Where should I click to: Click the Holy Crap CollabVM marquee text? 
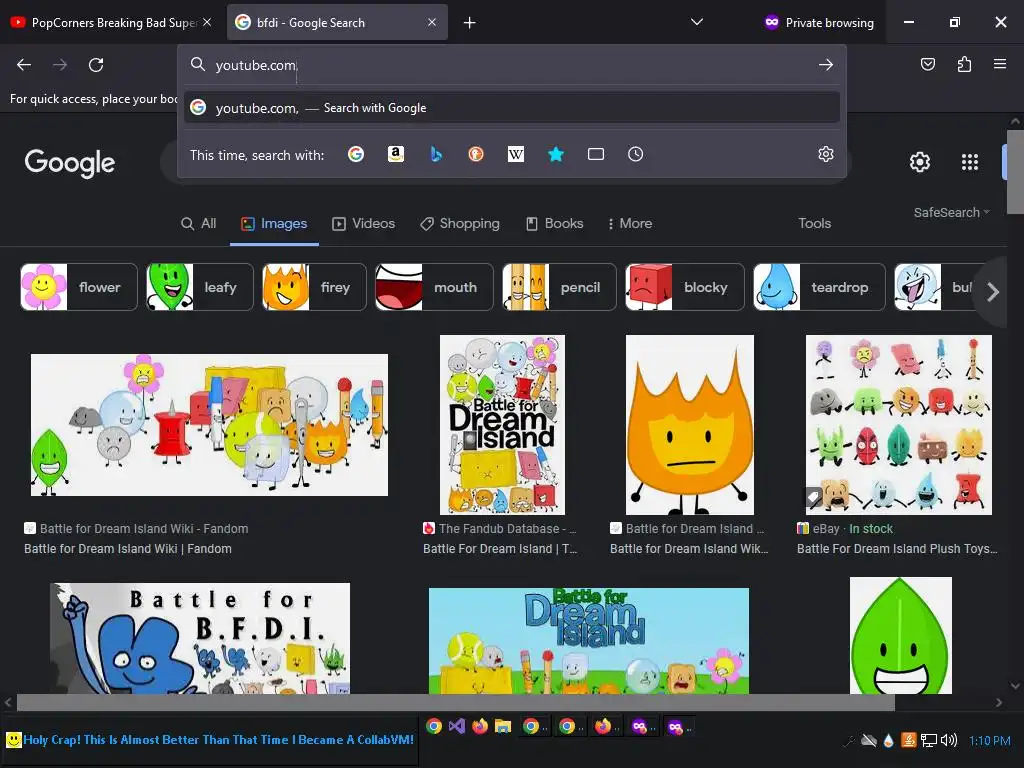[218, 740]
